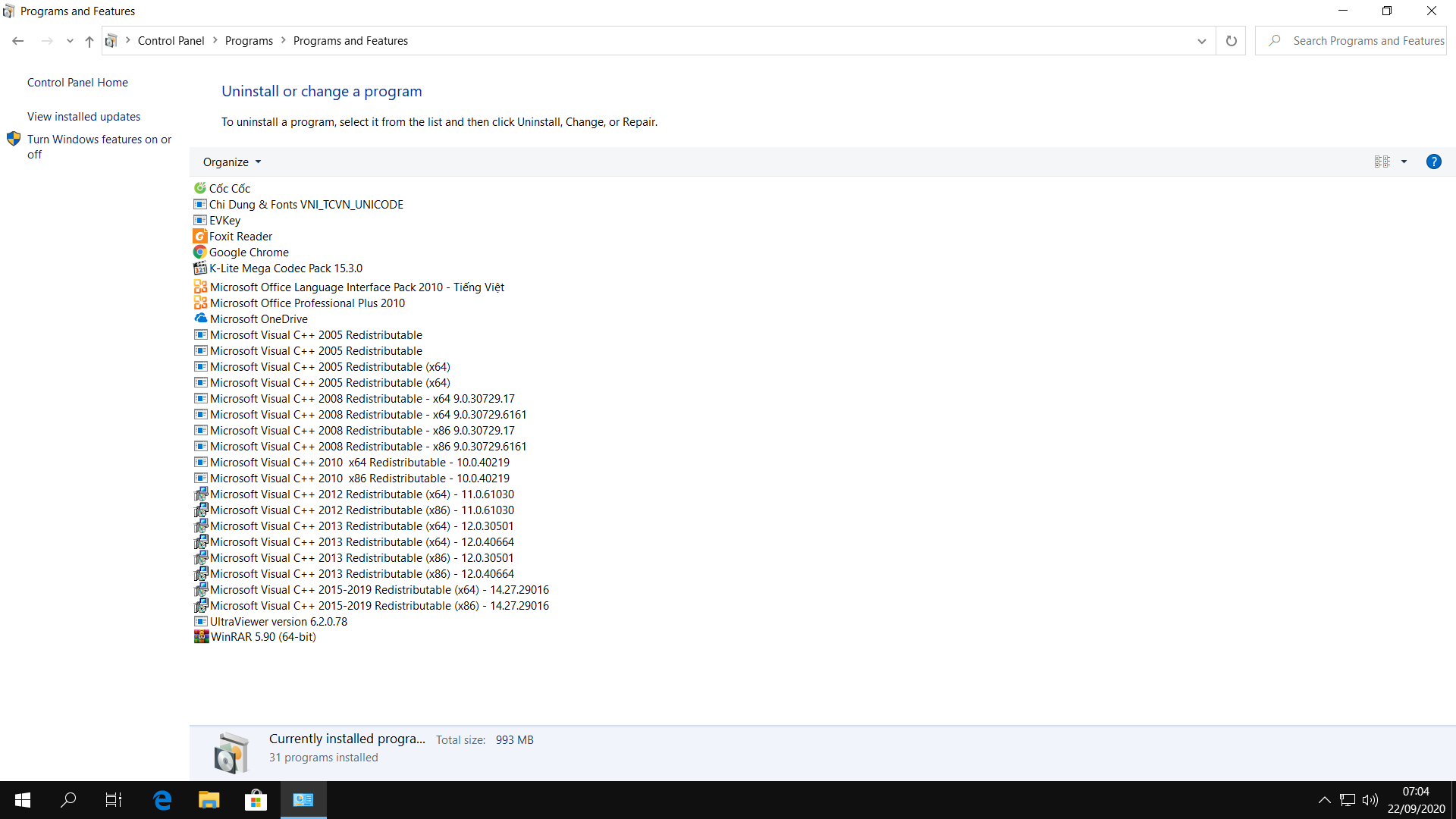Image resolution: width=1456 pixels, height=819 pixels.
Task: Click the change view icon
Action: [1382, 162]
